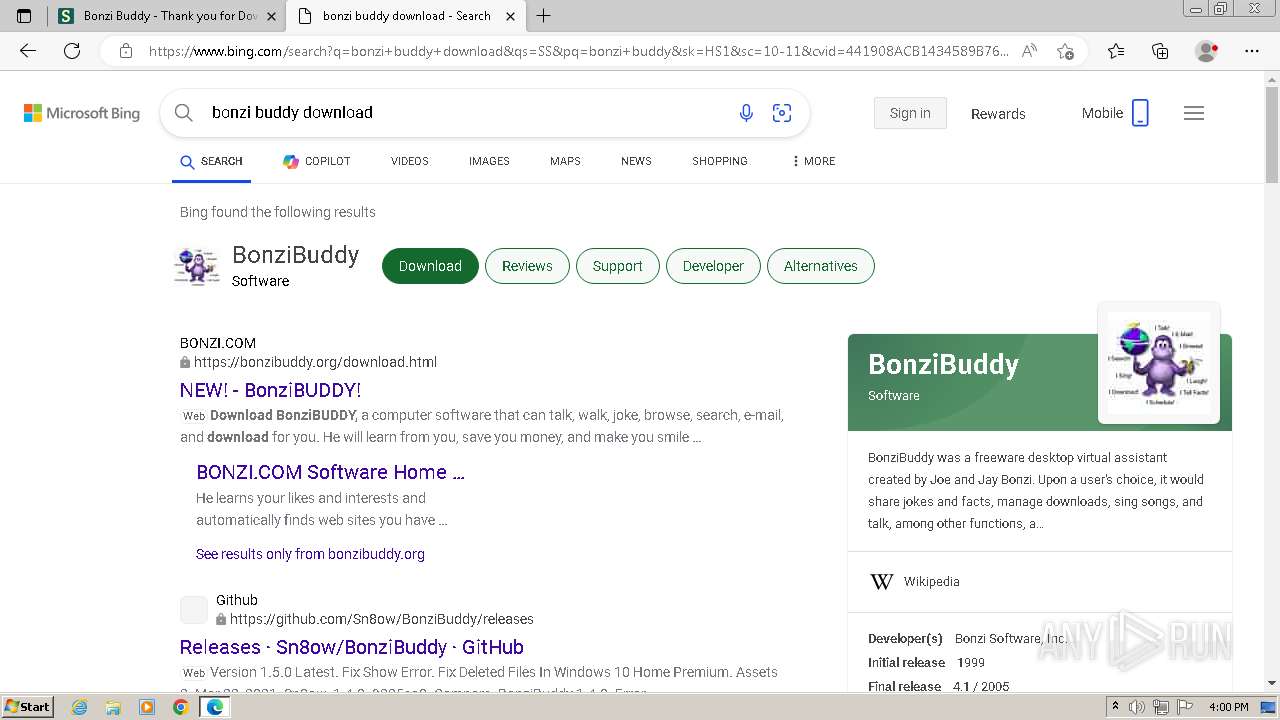Open the Edge tab actions menu icon

pyautogui.click(x=24, y=16)
